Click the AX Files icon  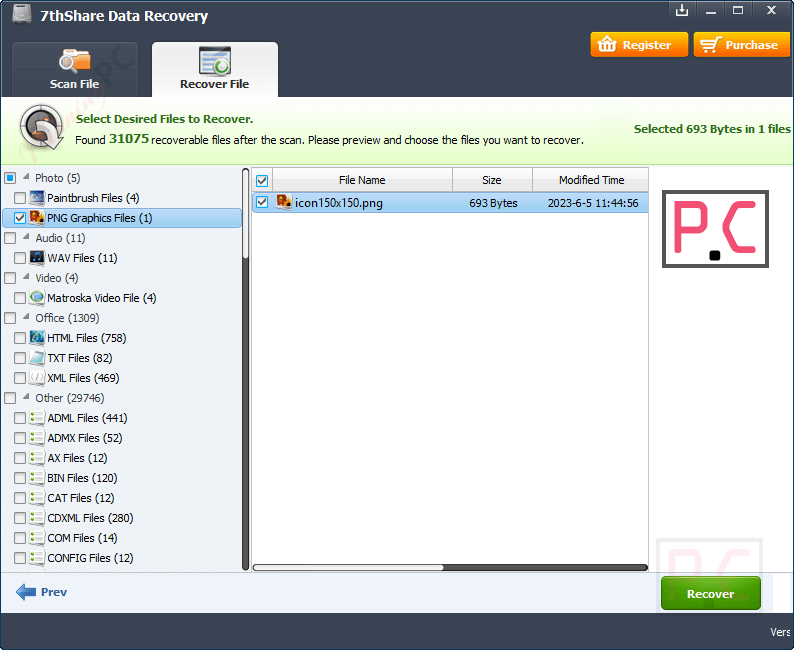point(37,457)
